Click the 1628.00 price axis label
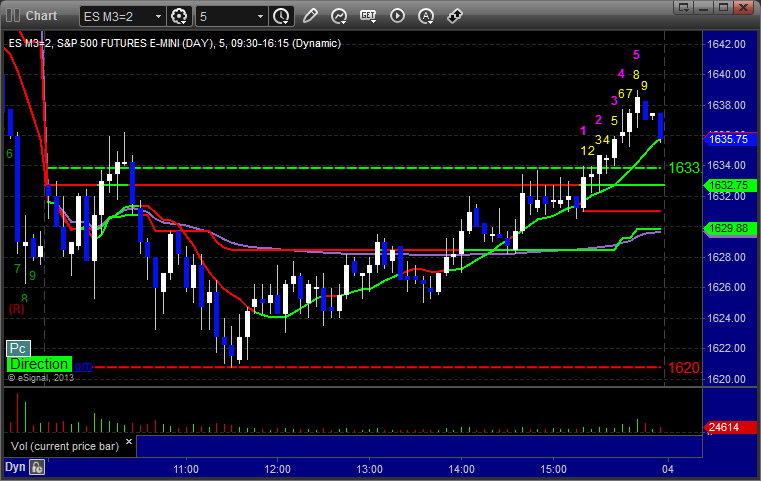761x481 pixels. point(726,257)
